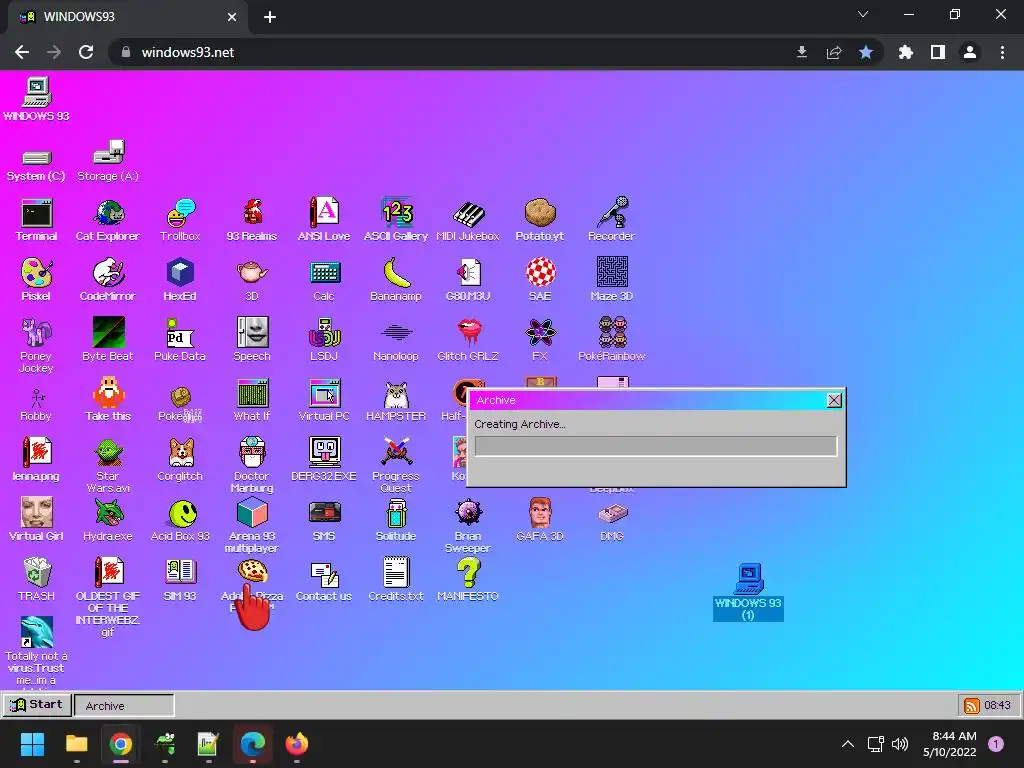
Task: Open lenna.png image file
Action: click(x=36, y=460)
